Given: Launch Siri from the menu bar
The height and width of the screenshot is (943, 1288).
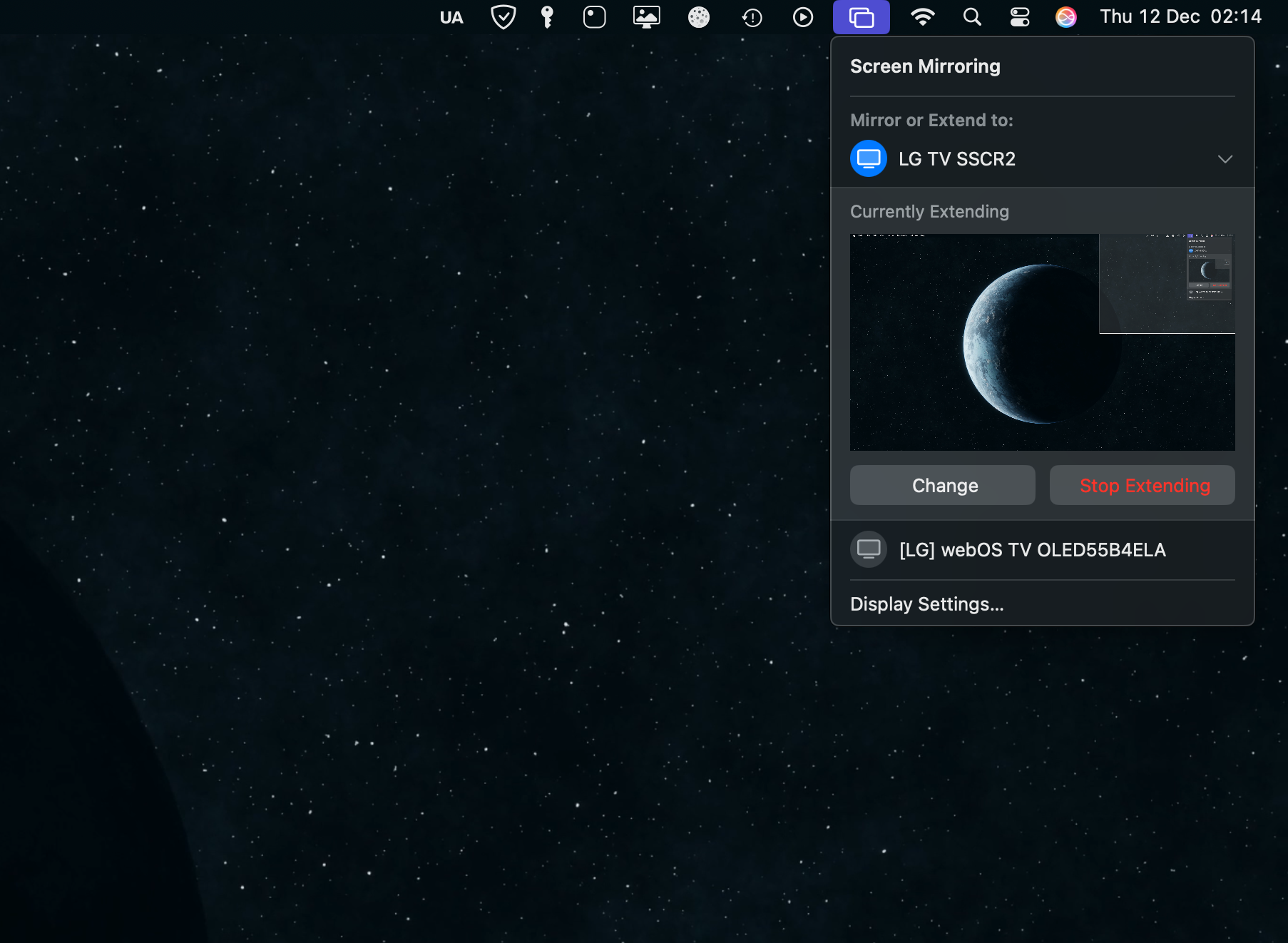Looking at the screenshot, I should tap(1065, 17).
